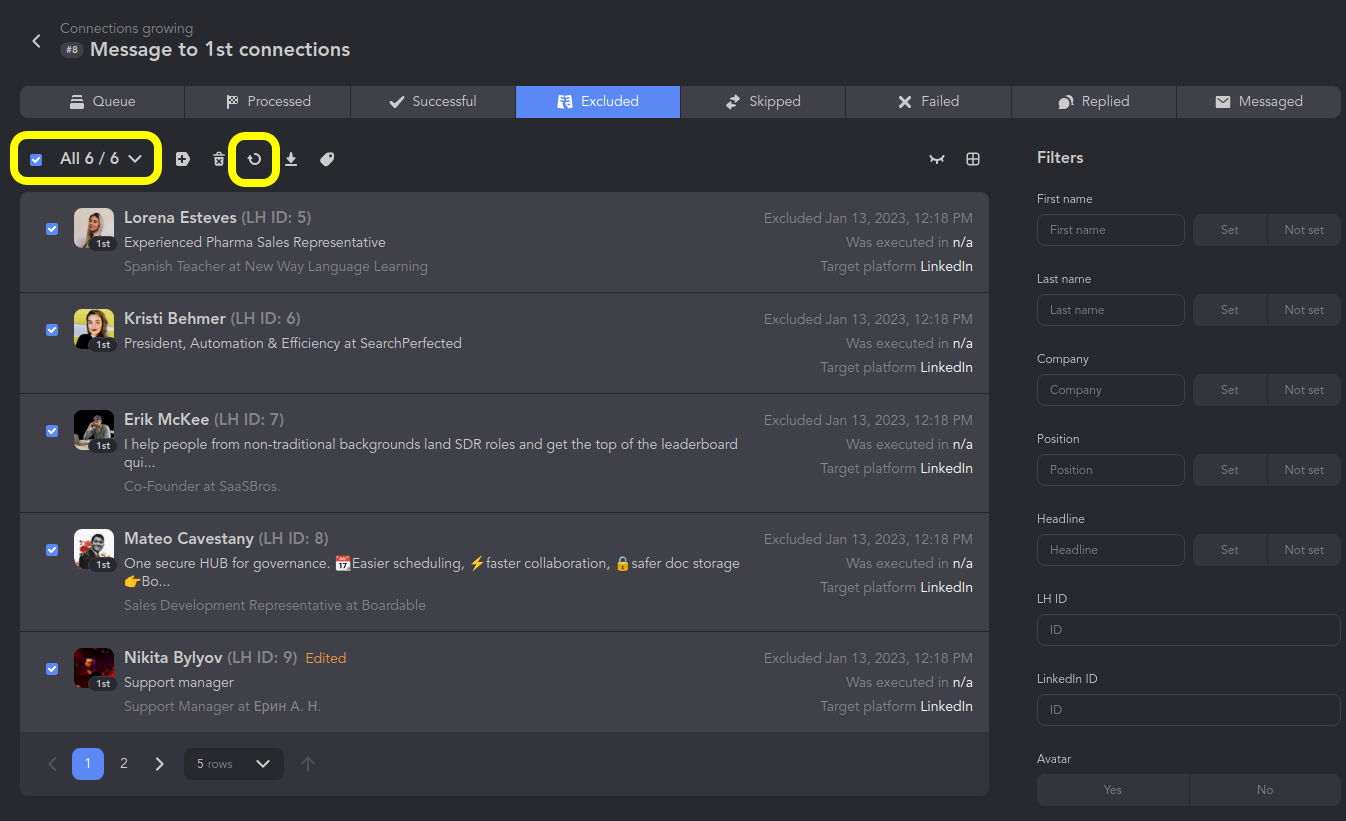Open Nikita Bylyov's profile avatar
The image size is (1346, 821).
tap(93, 668)
